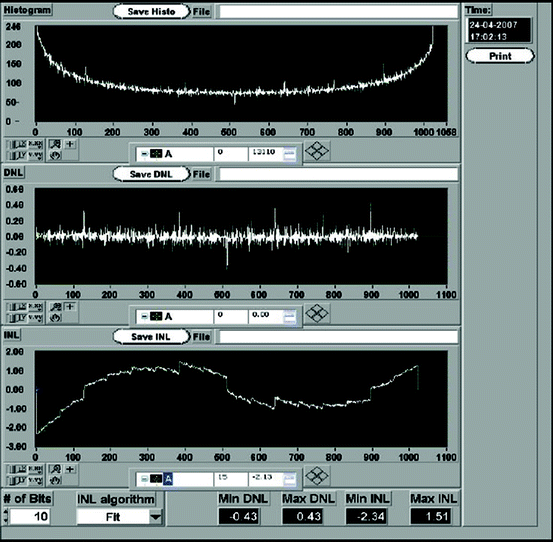Select the zoom tool under the INL graph
This screenshot has height=542, width=553.
(55, 469)
